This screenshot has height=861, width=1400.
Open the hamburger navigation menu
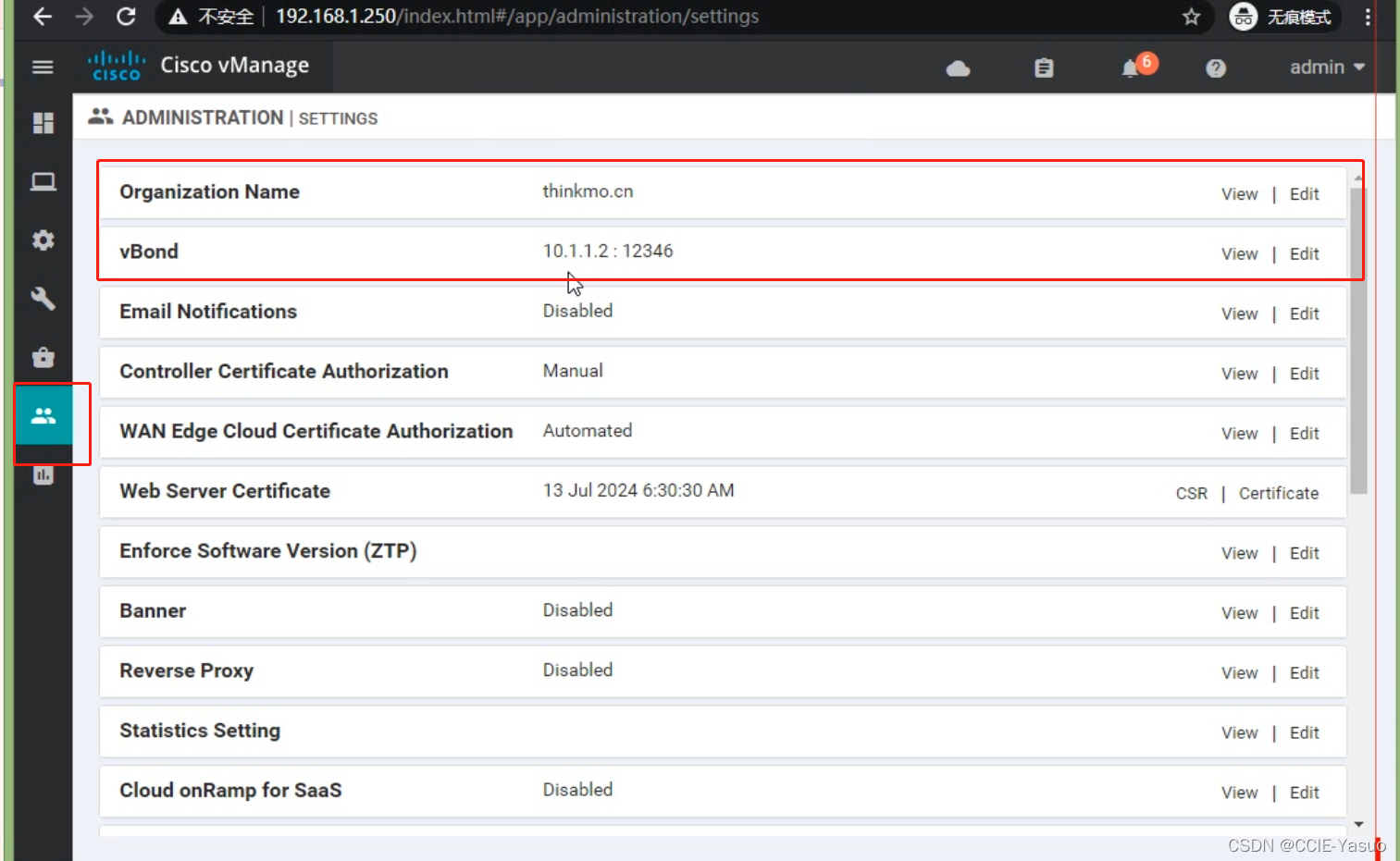click(x=43, y=67)
